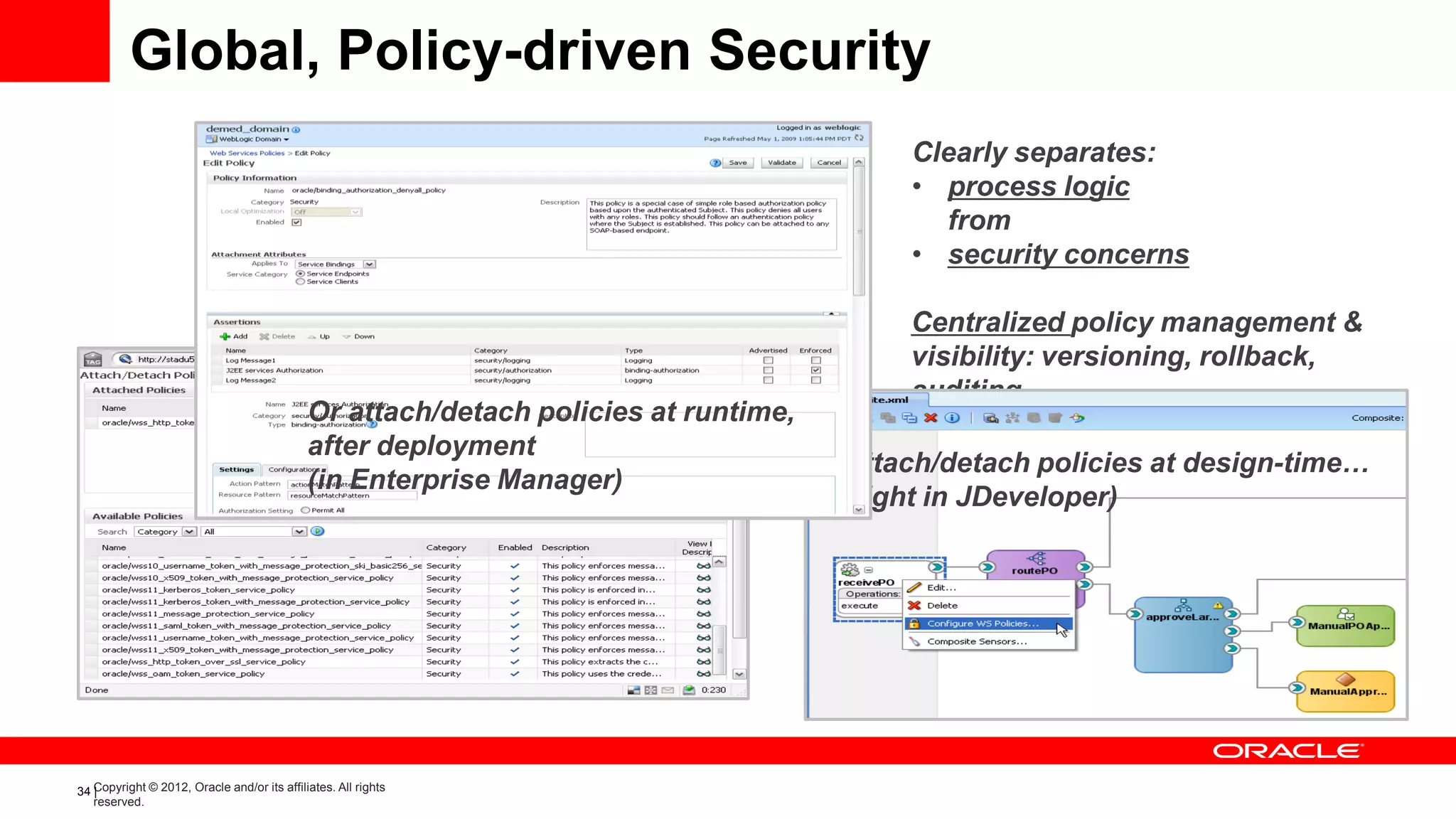The height and width of the screenshot is (819, 1456).
Task: Click the Validate button
Action: point(782,163)
